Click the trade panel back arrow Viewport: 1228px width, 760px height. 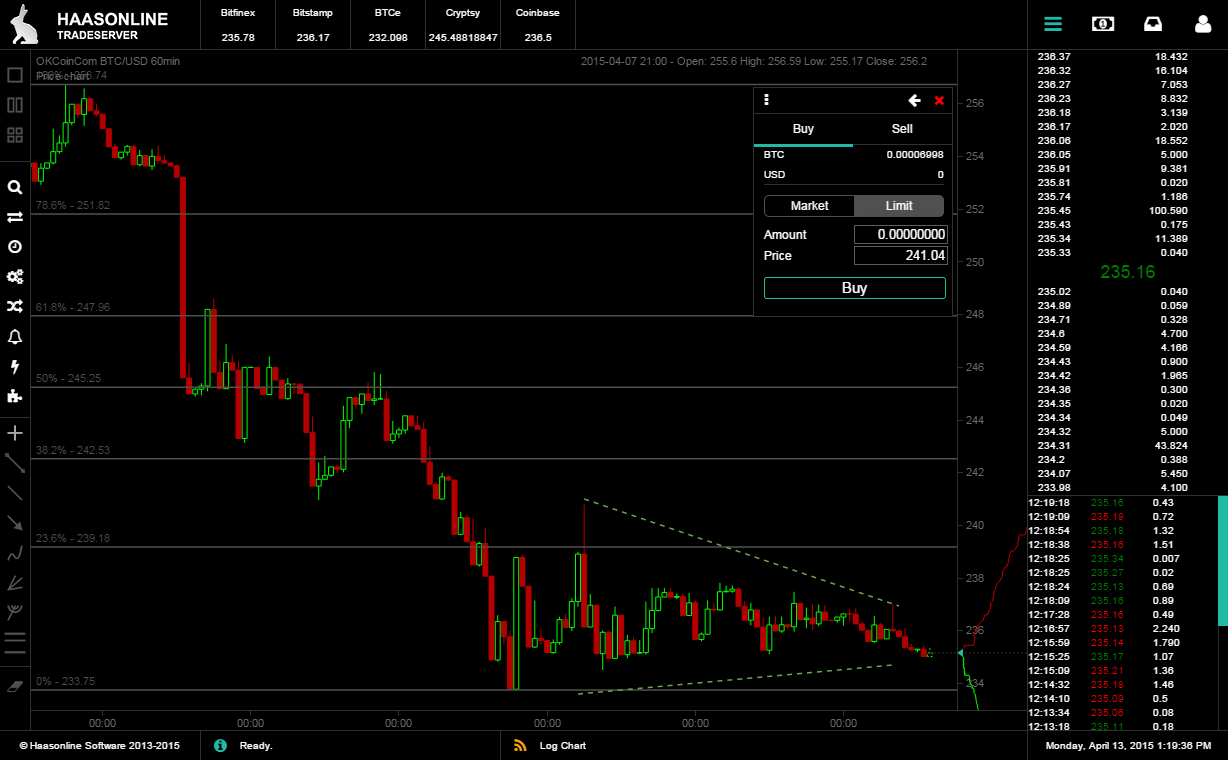pos(914,100)
